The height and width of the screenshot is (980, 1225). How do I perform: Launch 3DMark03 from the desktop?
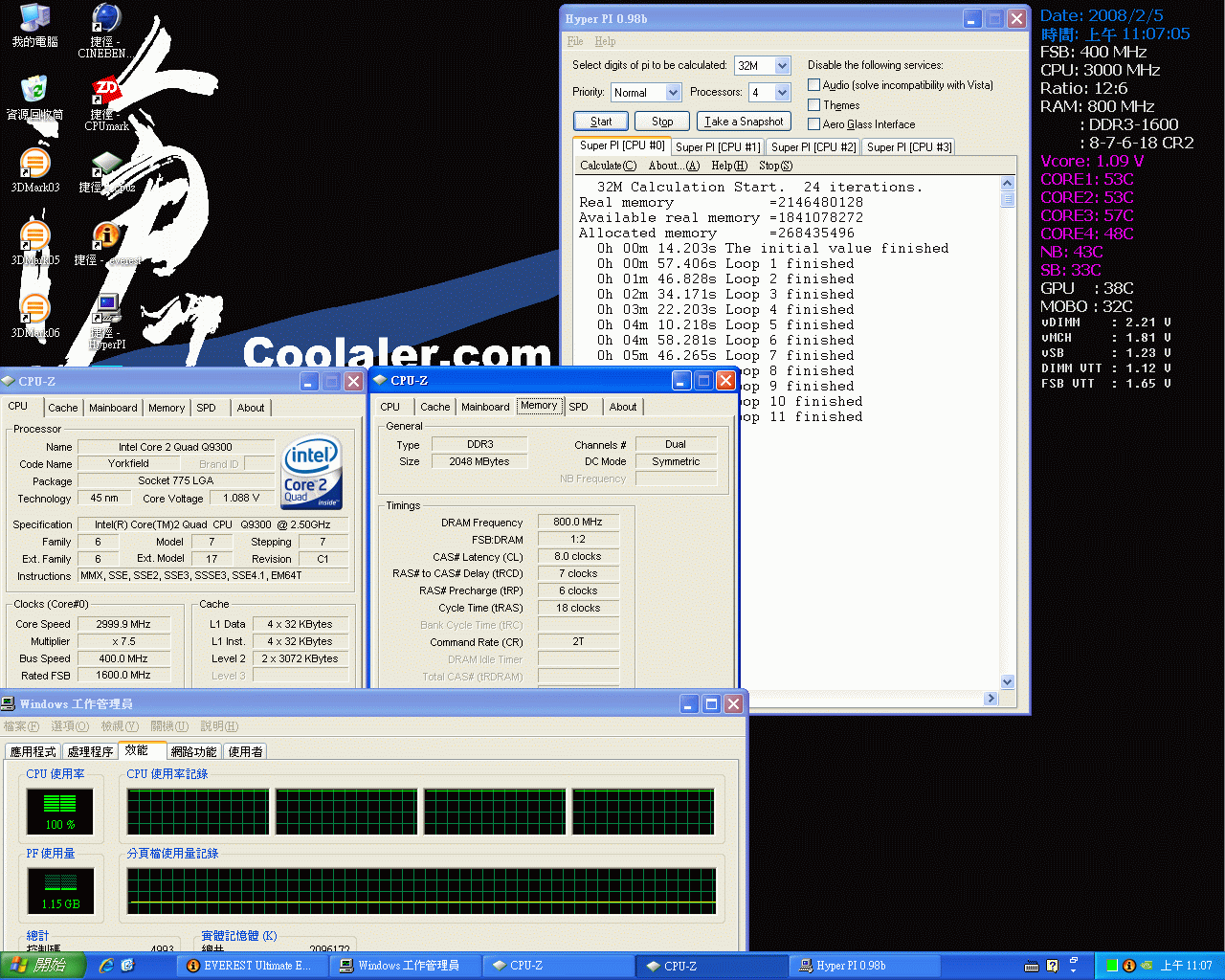point(34,170)
